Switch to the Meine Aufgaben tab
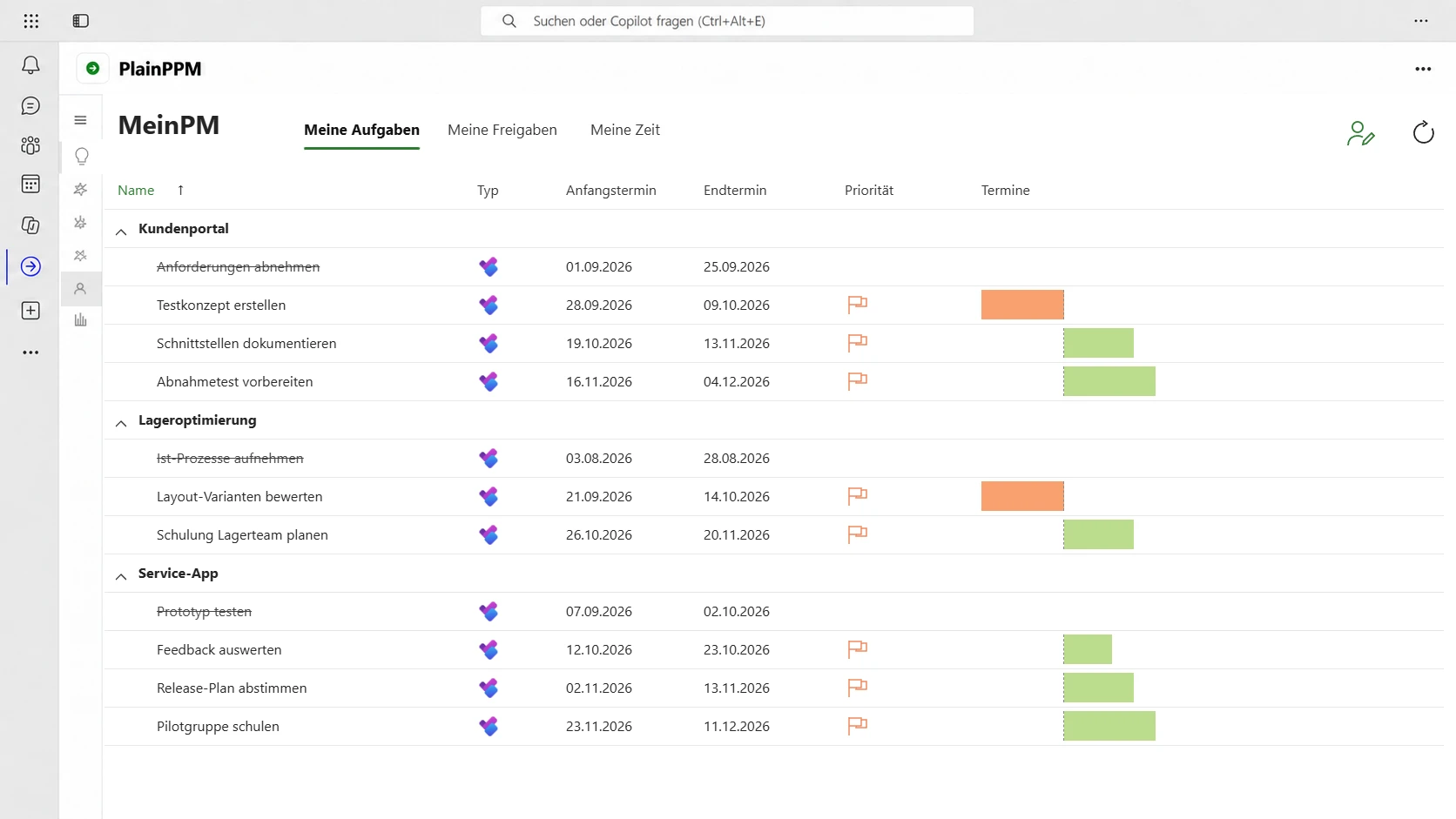 click(x=361, y=130)
